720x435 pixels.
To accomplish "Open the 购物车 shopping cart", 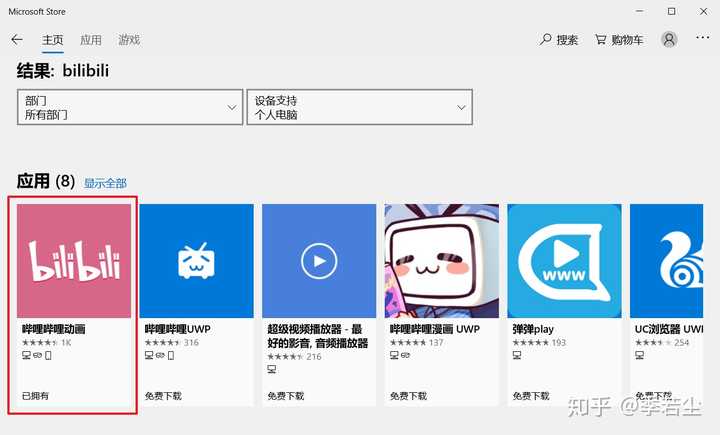I will click(x=619, y=40).
